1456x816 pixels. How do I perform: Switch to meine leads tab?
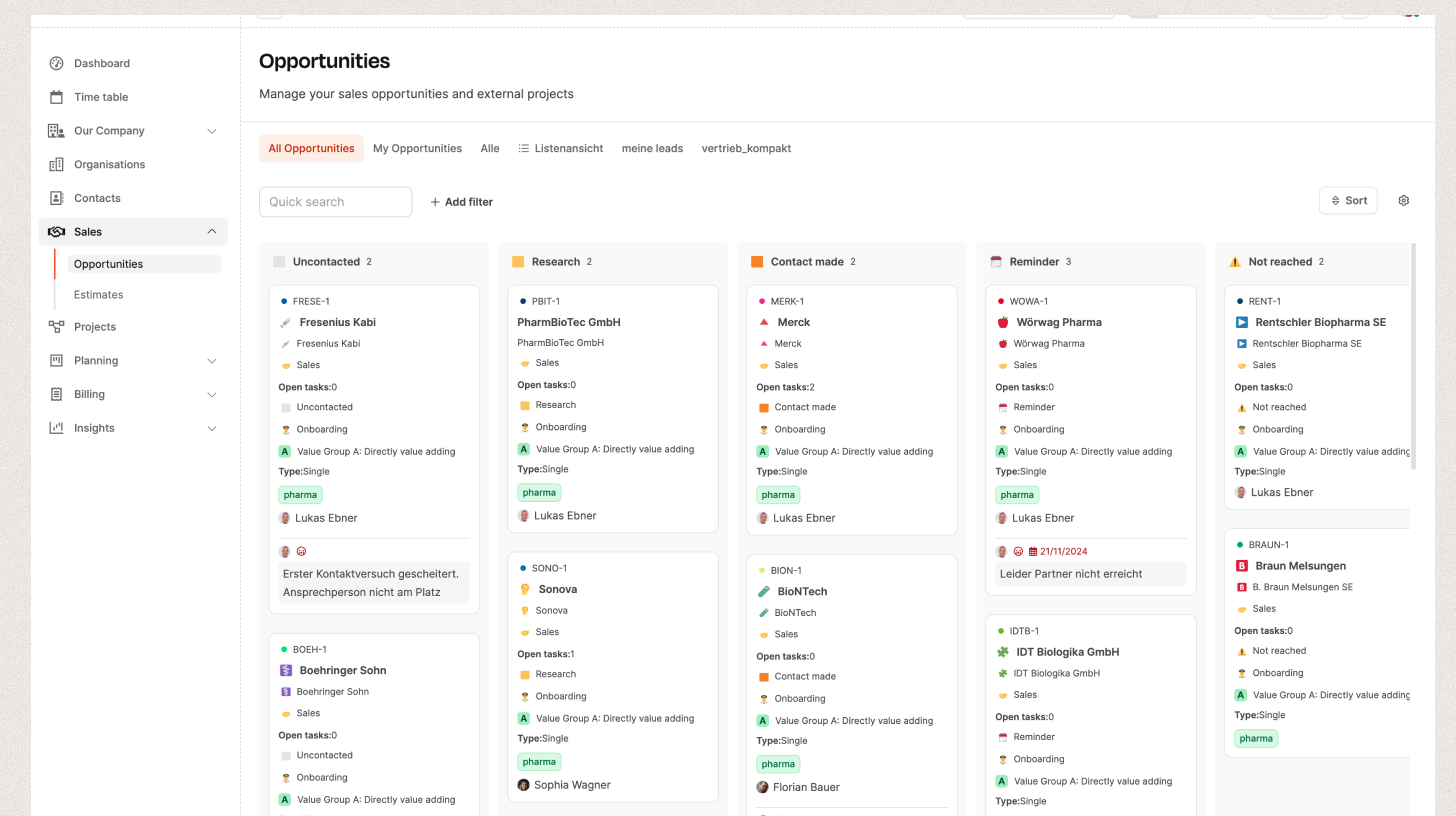(x=652, y=148)
